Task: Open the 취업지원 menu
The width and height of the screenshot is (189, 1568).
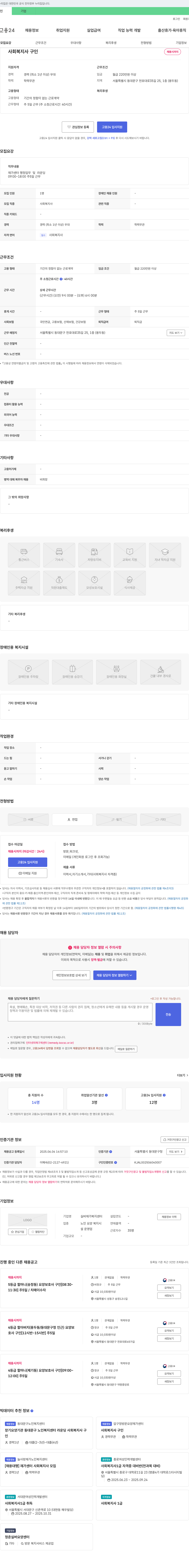Action: click(x=63, y=31)
